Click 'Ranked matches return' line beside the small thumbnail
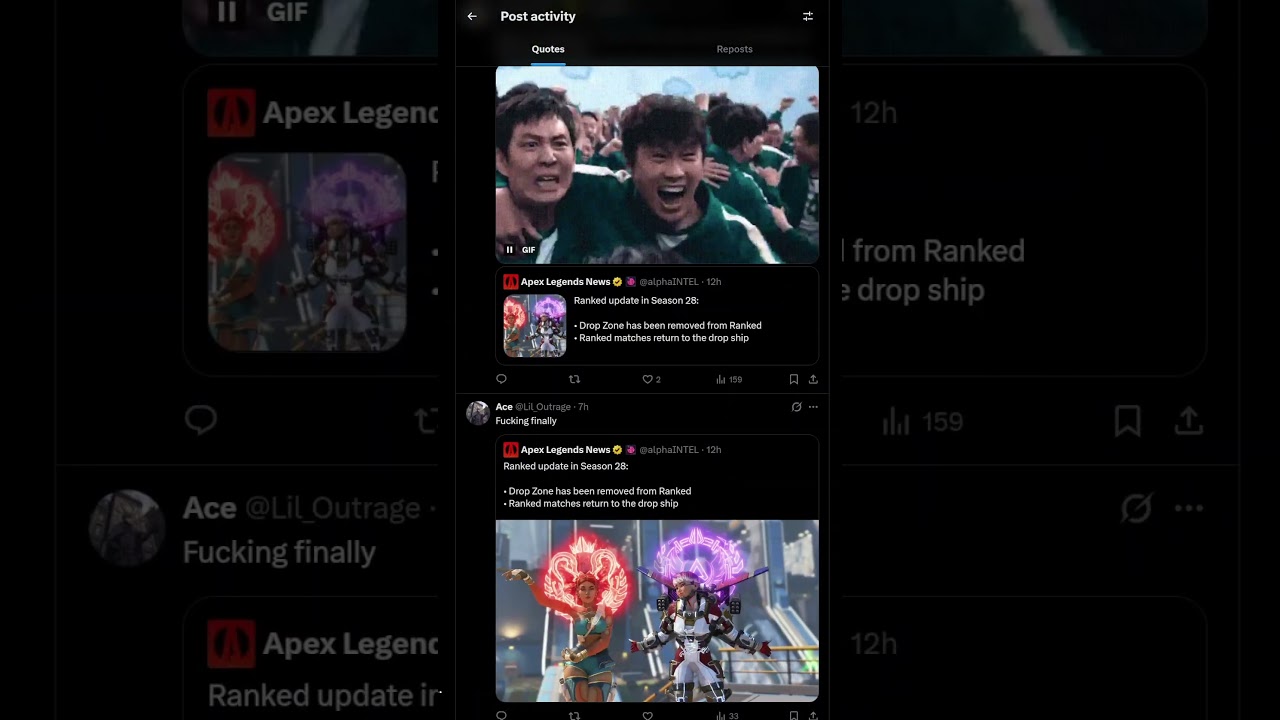 661,338
